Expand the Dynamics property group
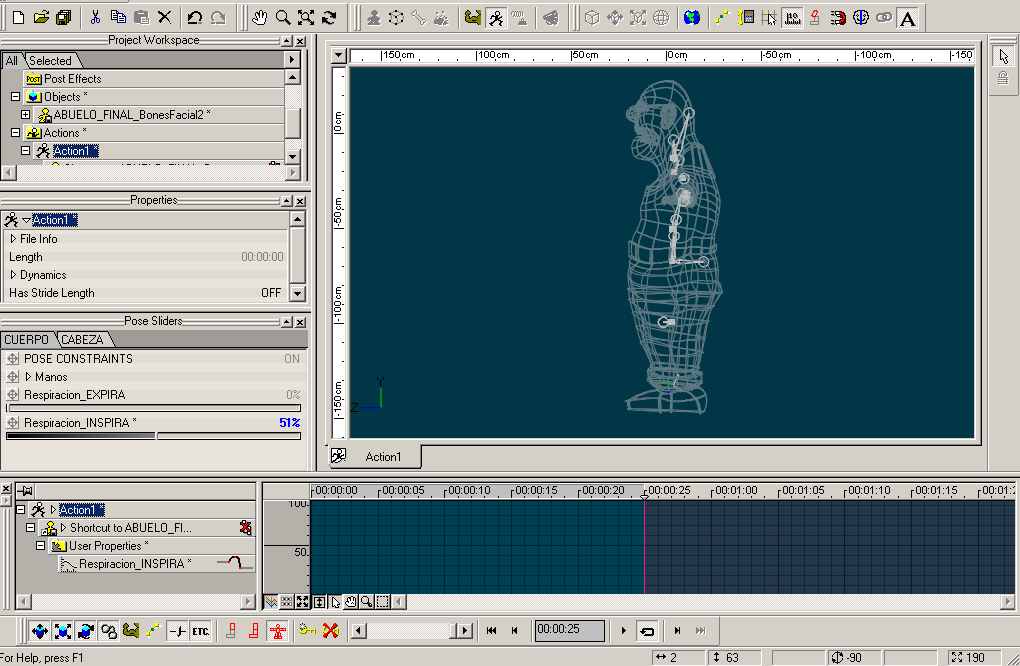 [13, 275]
